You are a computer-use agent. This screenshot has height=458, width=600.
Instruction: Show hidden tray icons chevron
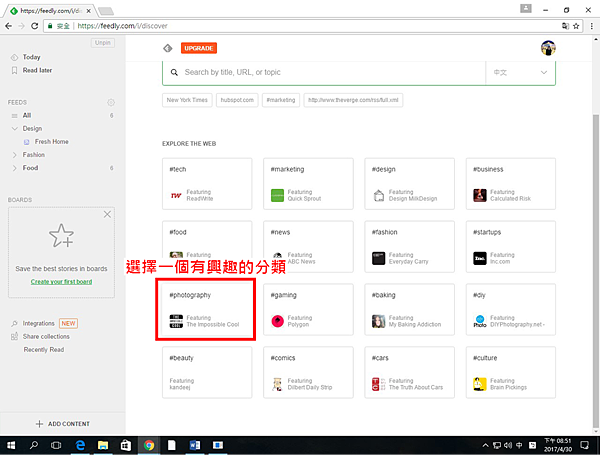pyautogui.click(x=485, y=445)
